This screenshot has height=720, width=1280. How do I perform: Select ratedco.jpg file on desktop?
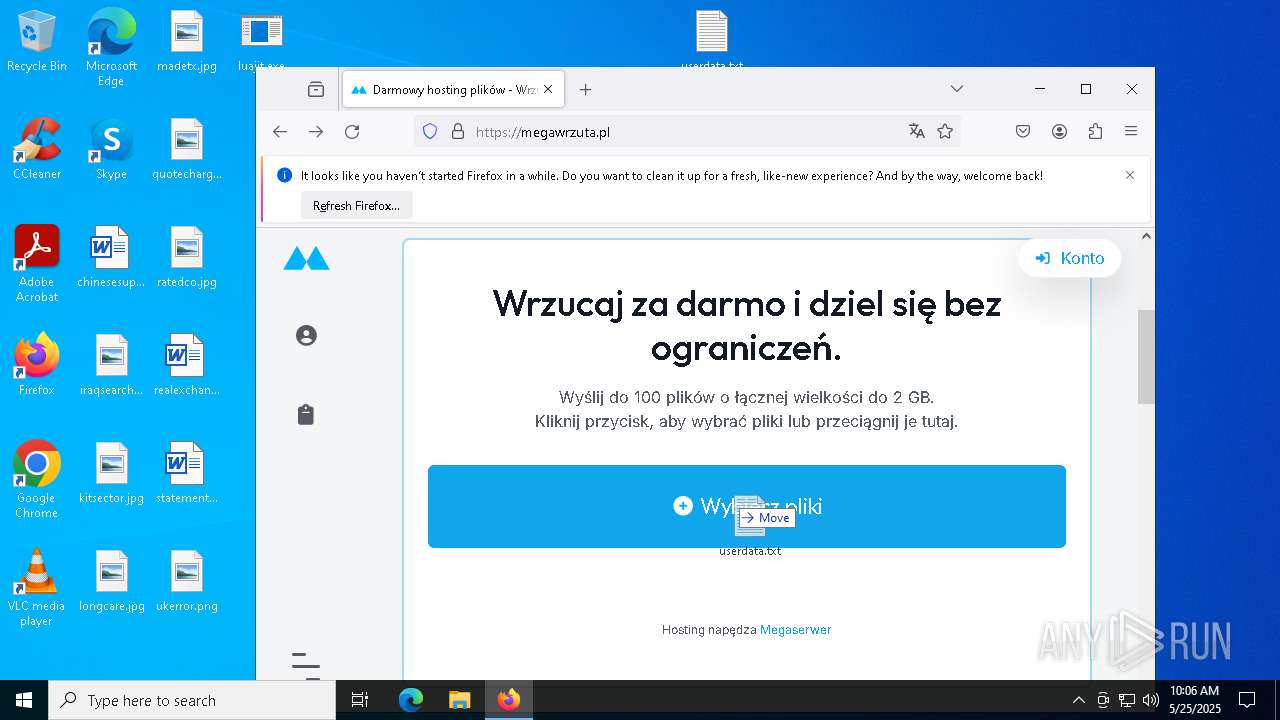tap(187, 257)
